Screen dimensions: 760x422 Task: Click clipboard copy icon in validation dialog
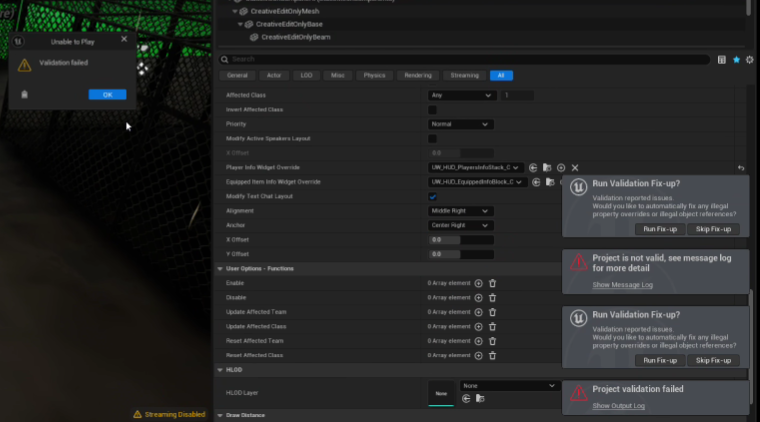pyautogui.click(x=24, y=94)
